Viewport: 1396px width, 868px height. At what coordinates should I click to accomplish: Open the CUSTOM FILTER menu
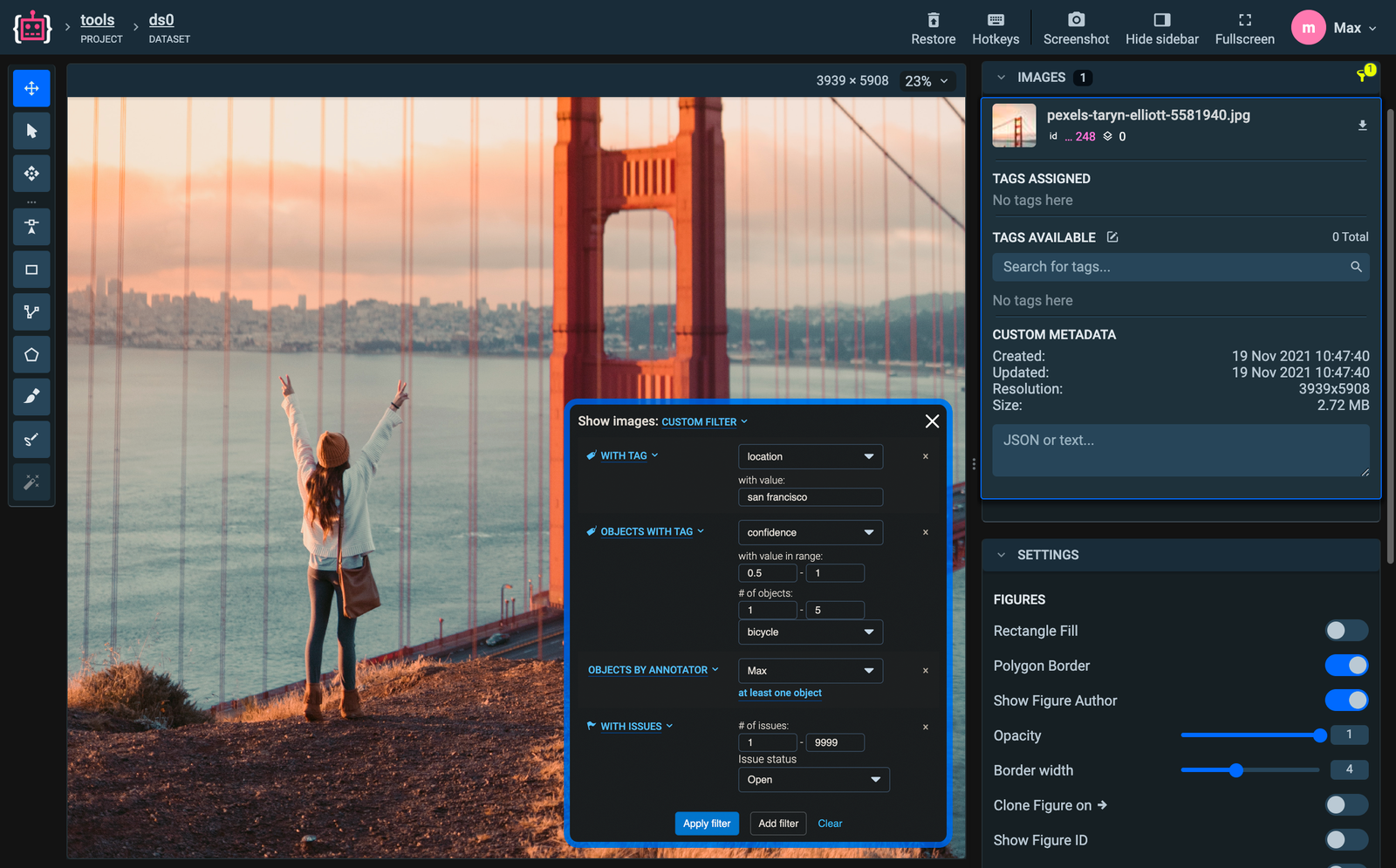(703, 421)
